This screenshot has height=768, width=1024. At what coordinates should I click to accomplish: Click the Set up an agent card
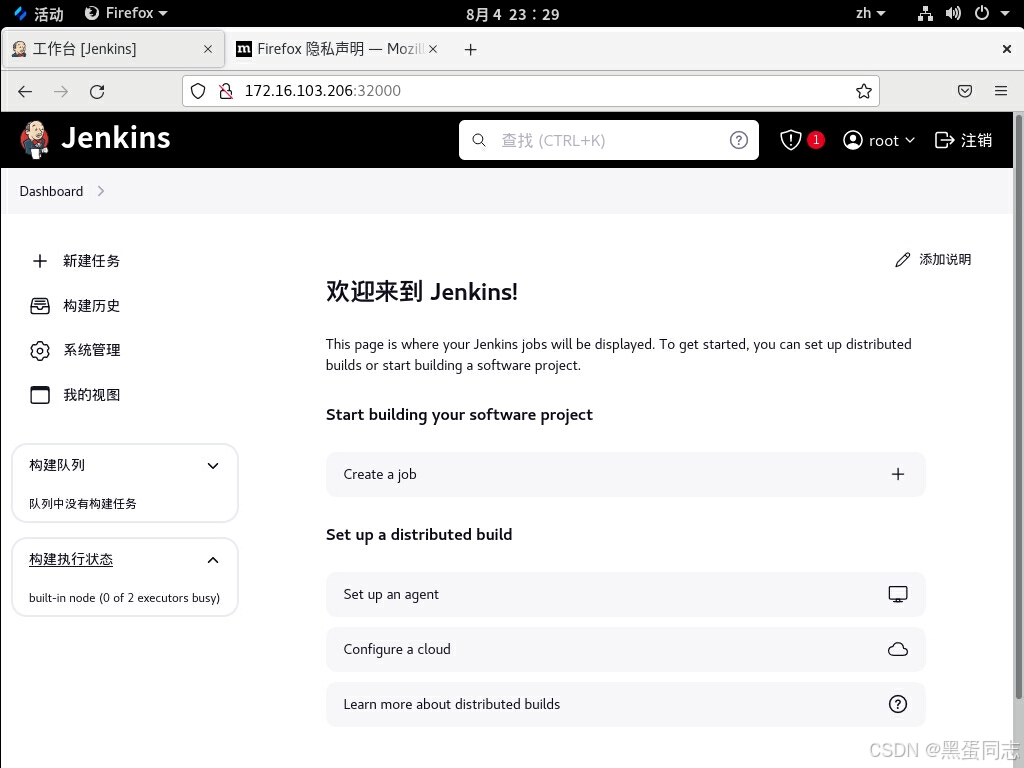pos(625,594)
